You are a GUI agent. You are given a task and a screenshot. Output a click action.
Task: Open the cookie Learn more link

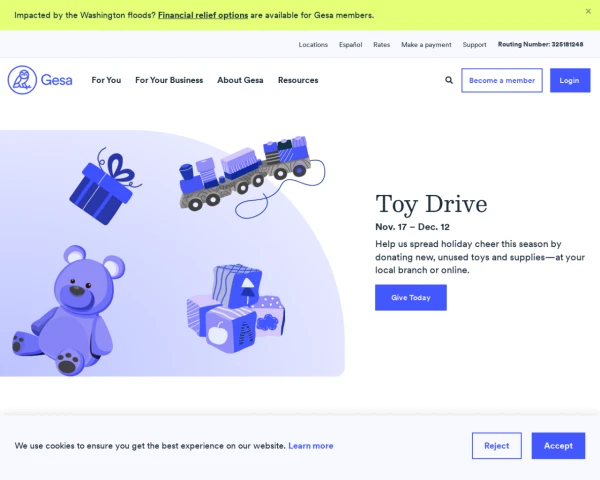pyautogui.click(x=310, y=446)
